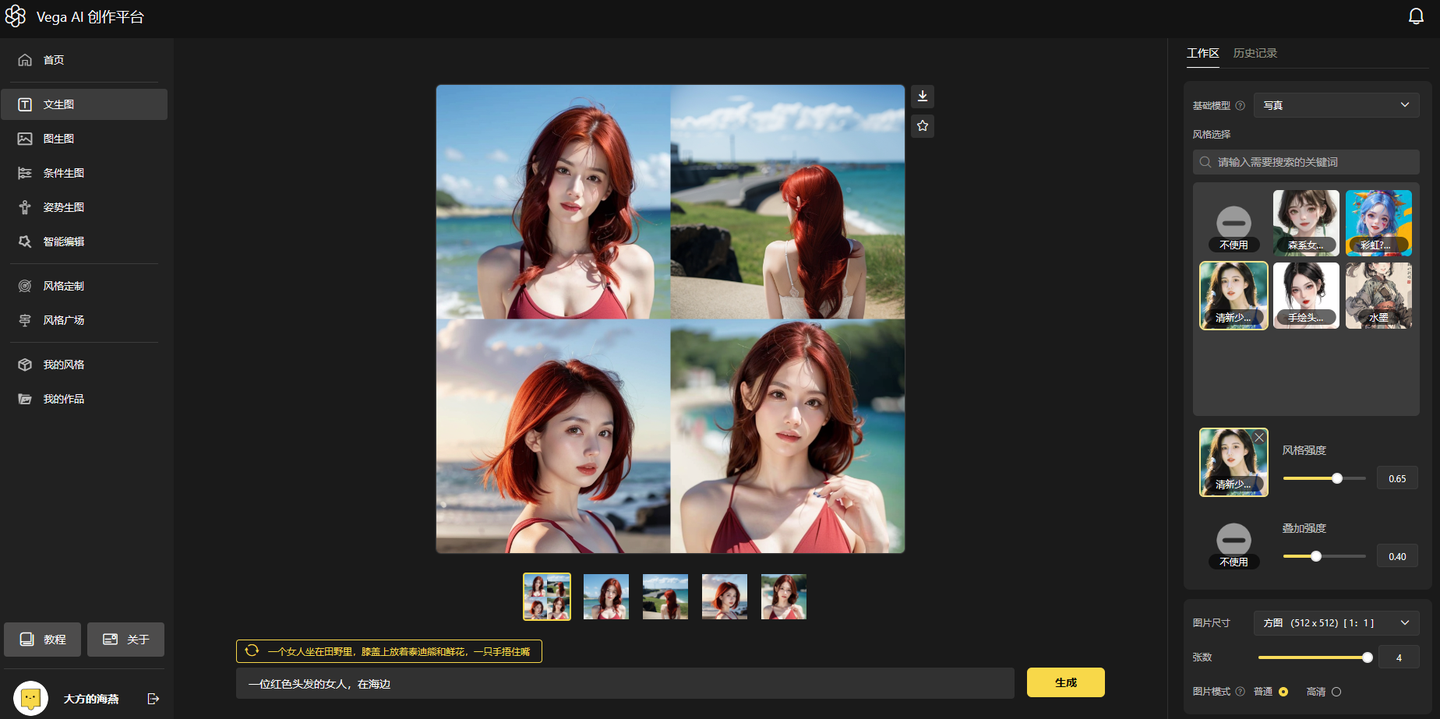Click the prompt text input field
The image size is (1440, 719).
625,683
